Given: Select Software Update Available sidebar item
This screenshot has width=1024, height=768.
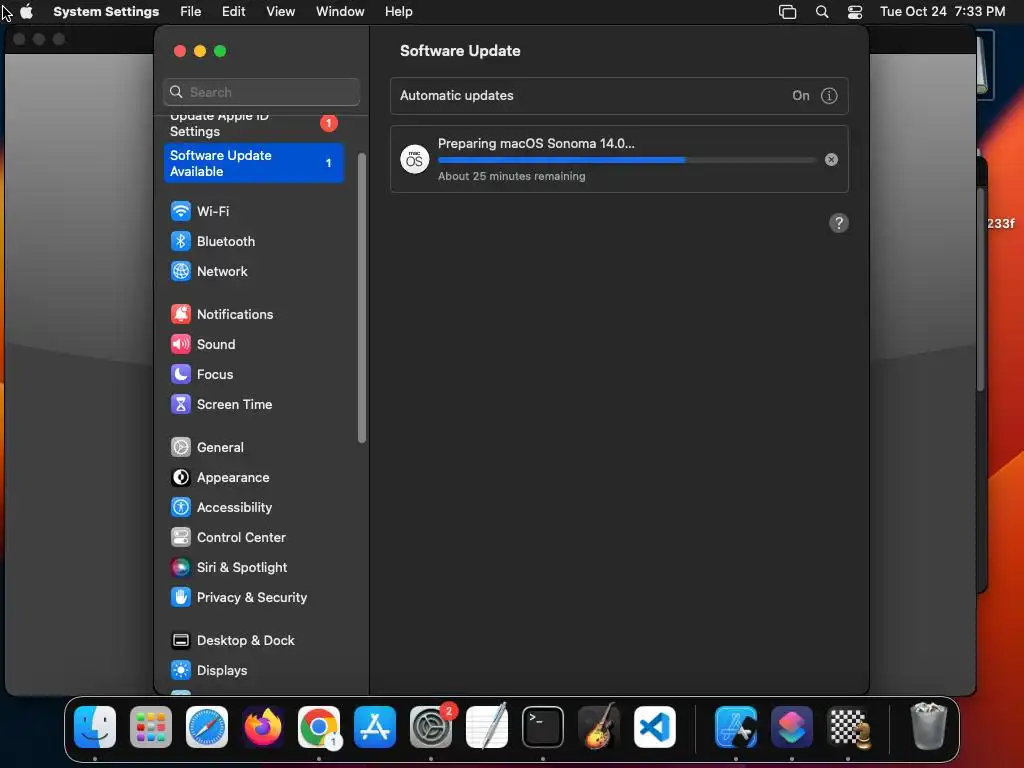Looking at the screenshot, I should pyautogui.click(x=255, y=163).
